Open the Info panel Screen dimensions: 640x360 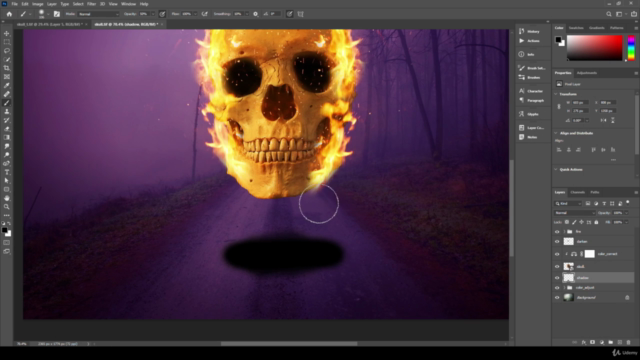(527, 54)
